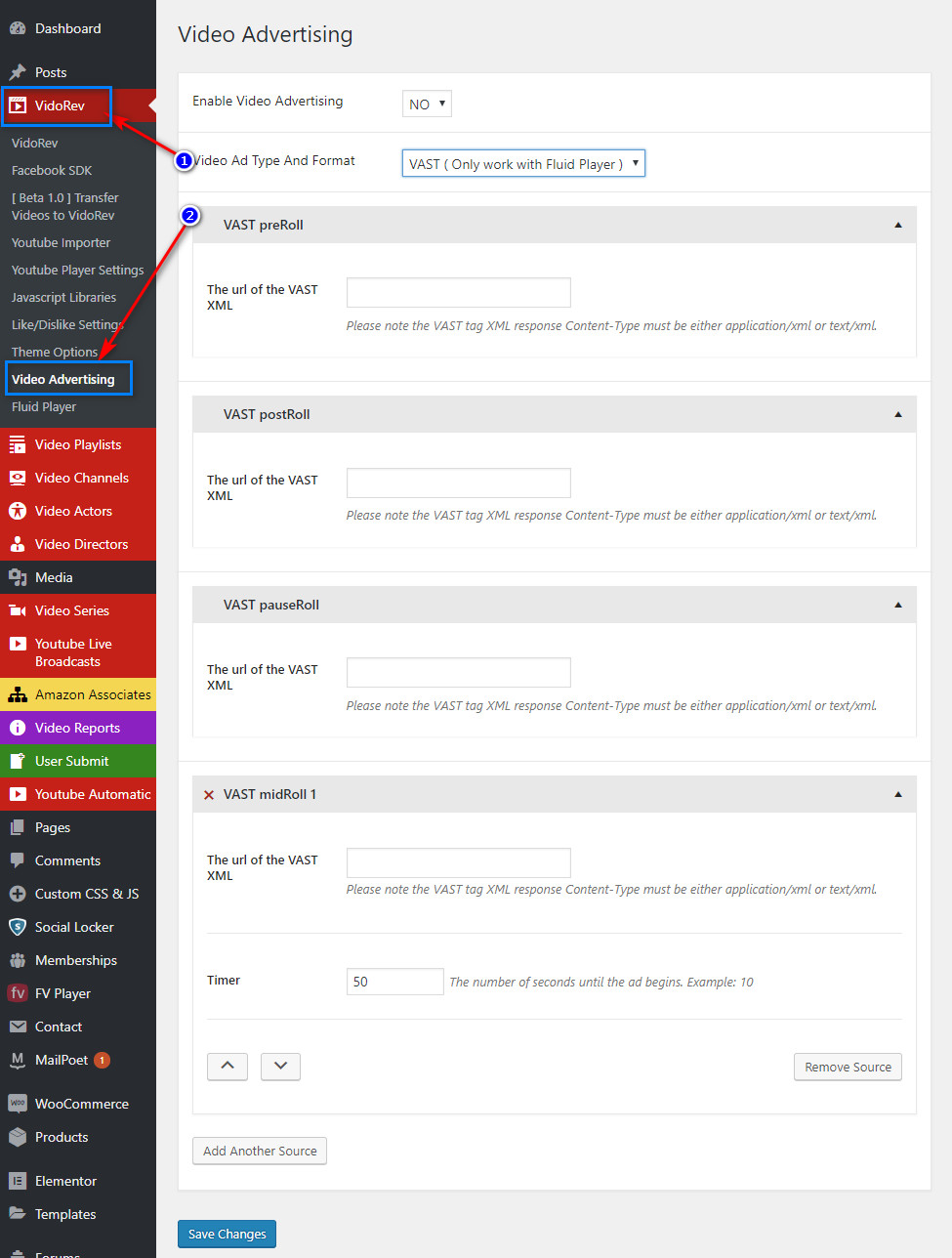Collapse the VAST preRoll section
The image size is (952, 1258).
coord(897,226)
